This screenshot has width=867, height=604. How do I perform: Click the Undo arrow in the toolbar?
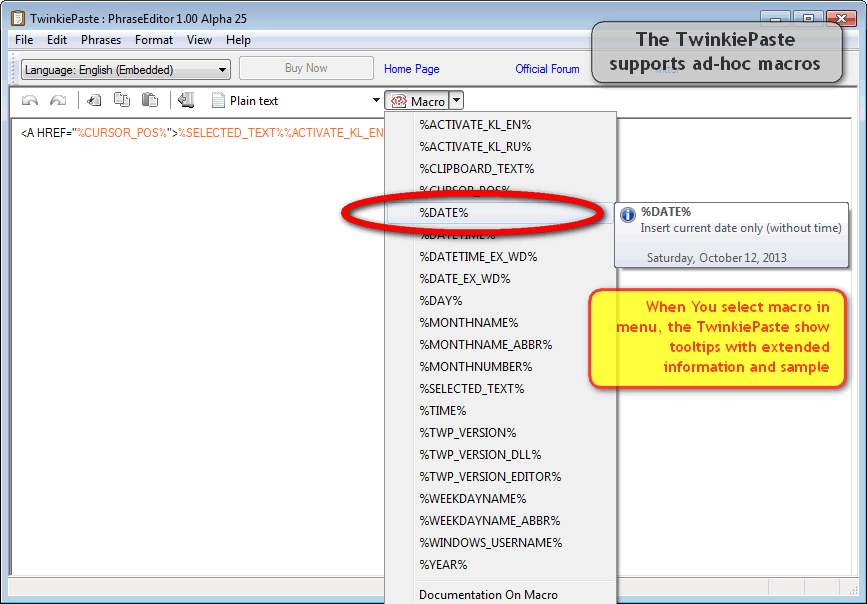(30, 101)
